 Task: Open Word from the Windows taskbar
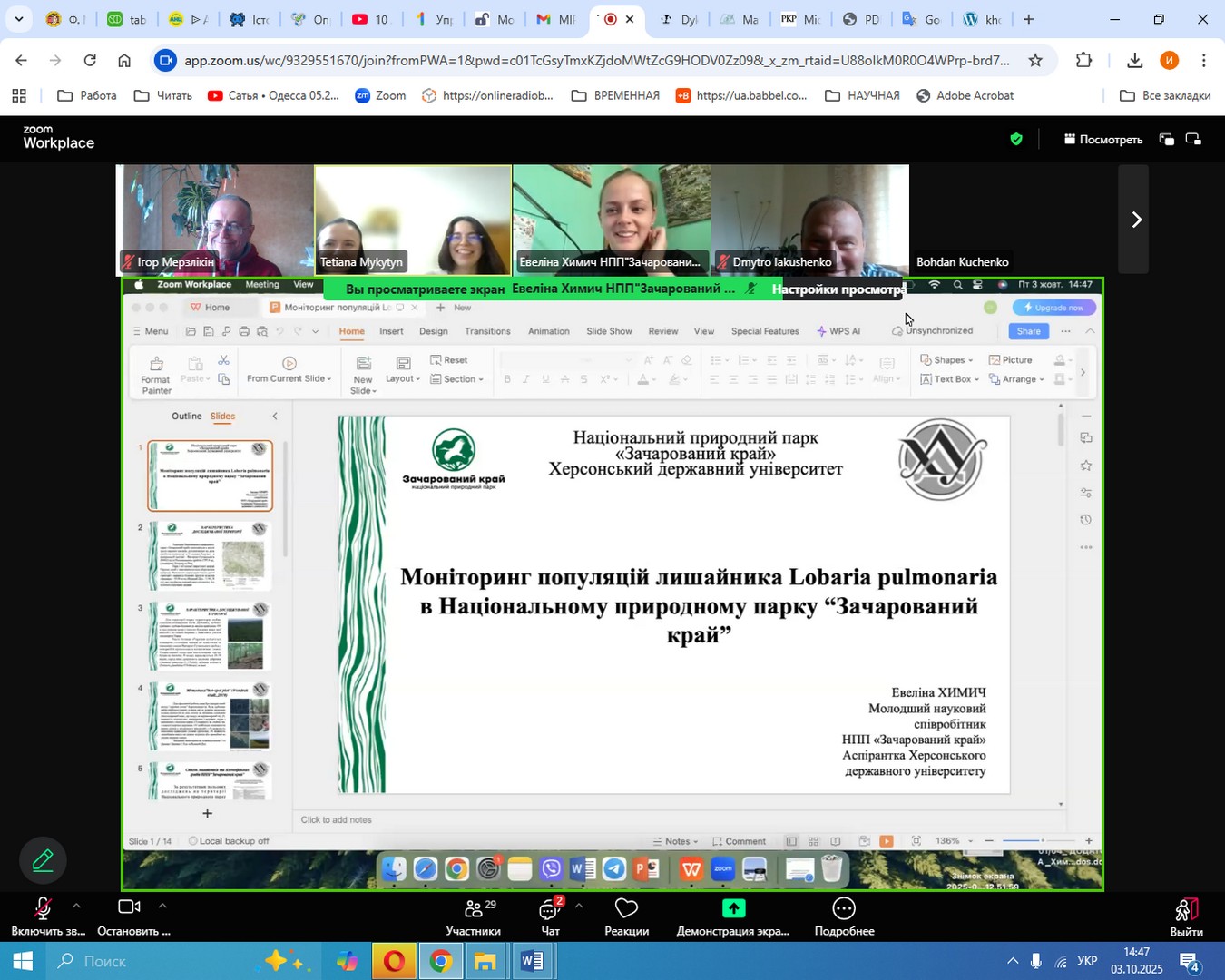pos(533,961)
